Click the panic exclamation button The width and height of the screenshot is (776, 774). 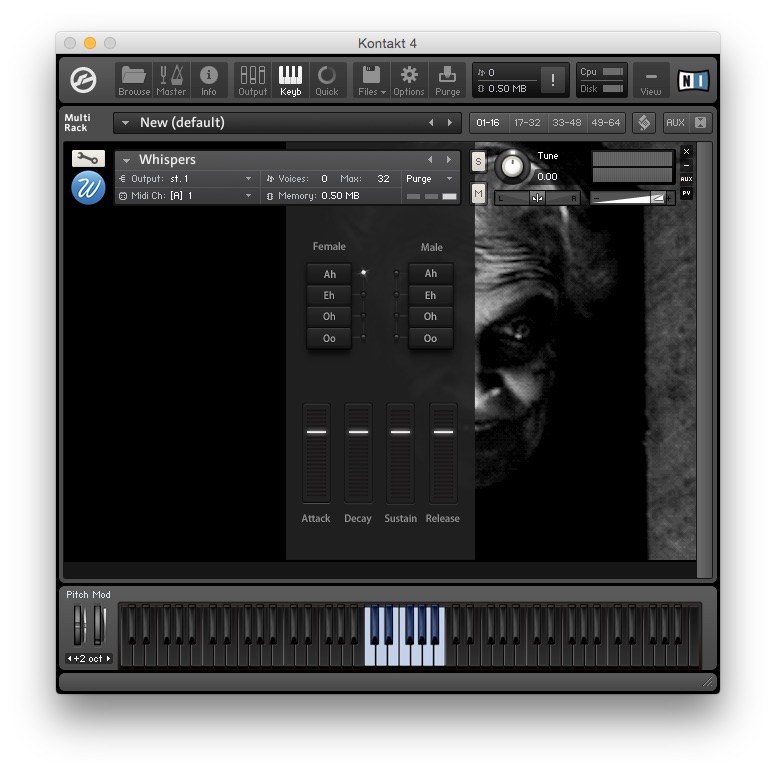(x=552, y=80)
